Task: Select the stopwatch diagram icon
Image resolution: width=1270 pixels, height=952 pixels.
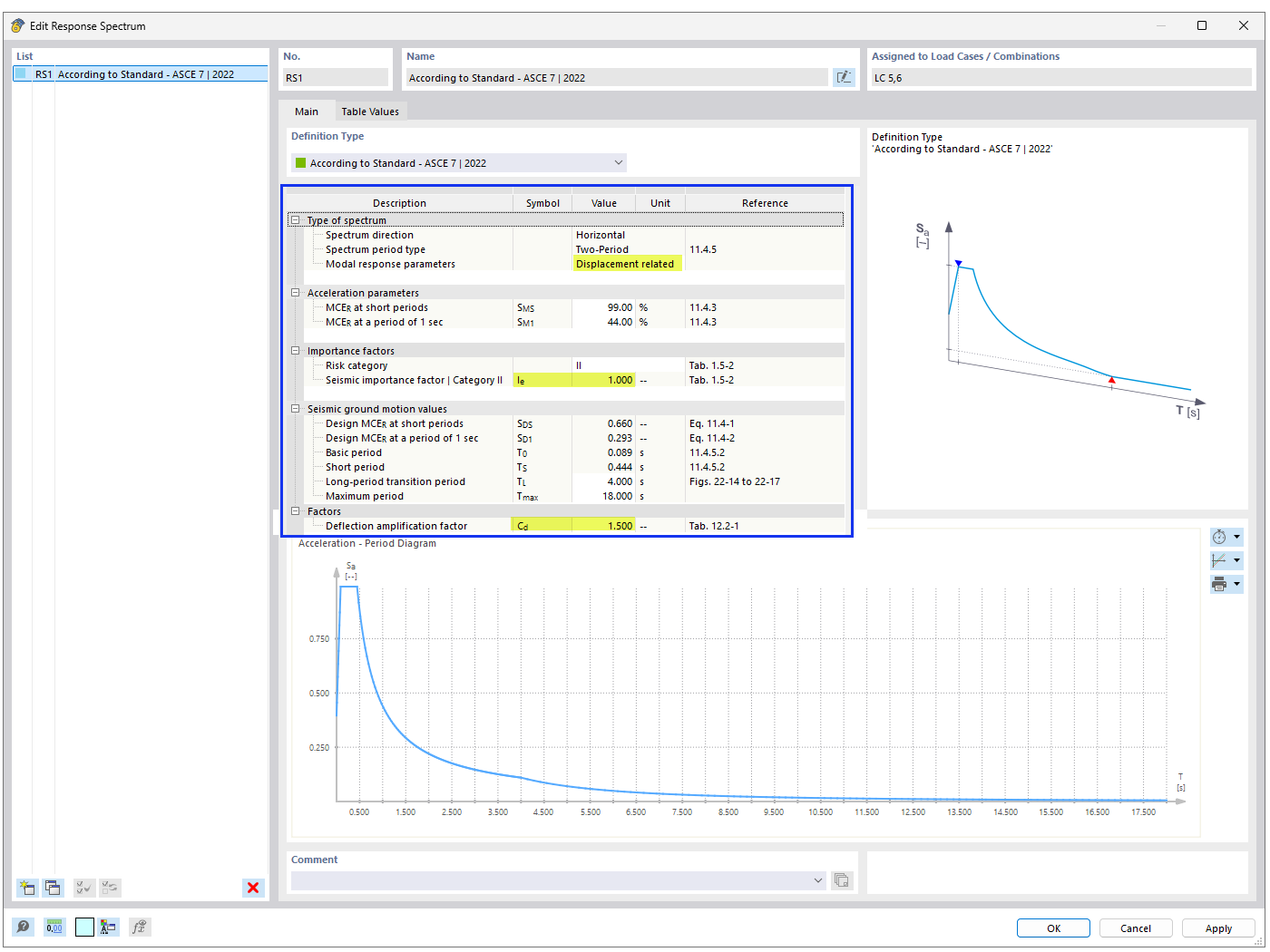Action: click(1222, 536)
